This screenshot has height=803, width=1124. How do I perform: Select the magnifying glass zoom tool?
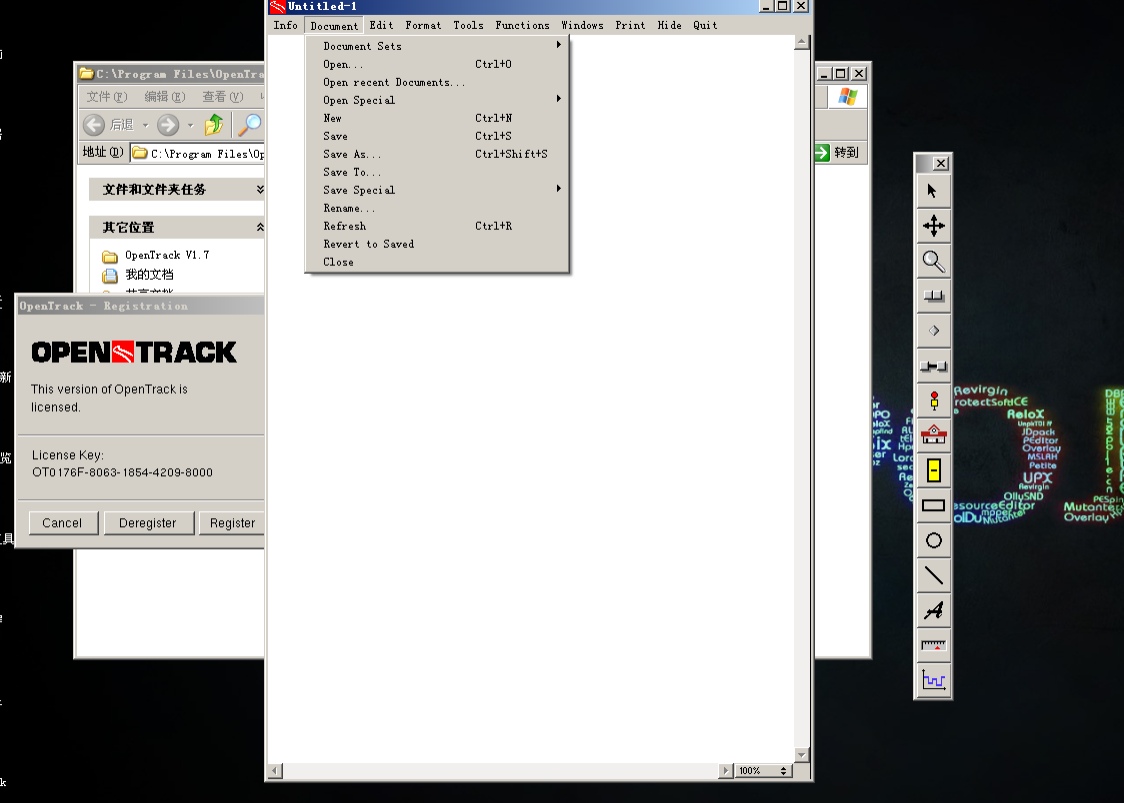pos(933,261)
